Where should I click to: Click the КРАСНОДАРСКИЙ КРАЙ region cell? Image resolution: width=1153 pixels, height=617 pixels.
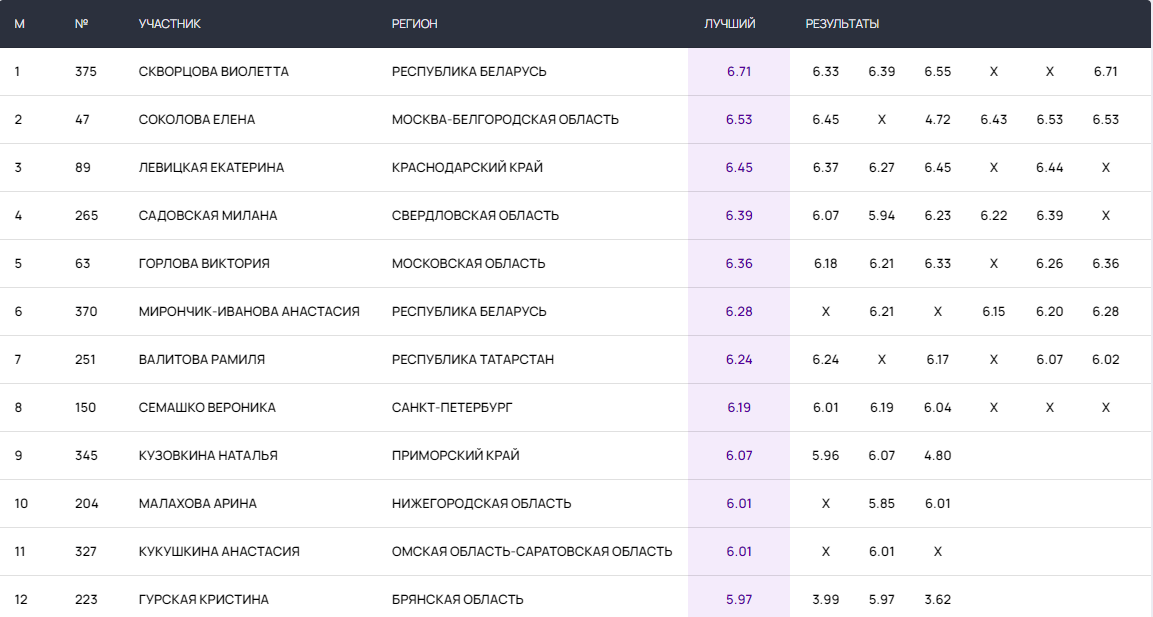[x=467, y=168]
